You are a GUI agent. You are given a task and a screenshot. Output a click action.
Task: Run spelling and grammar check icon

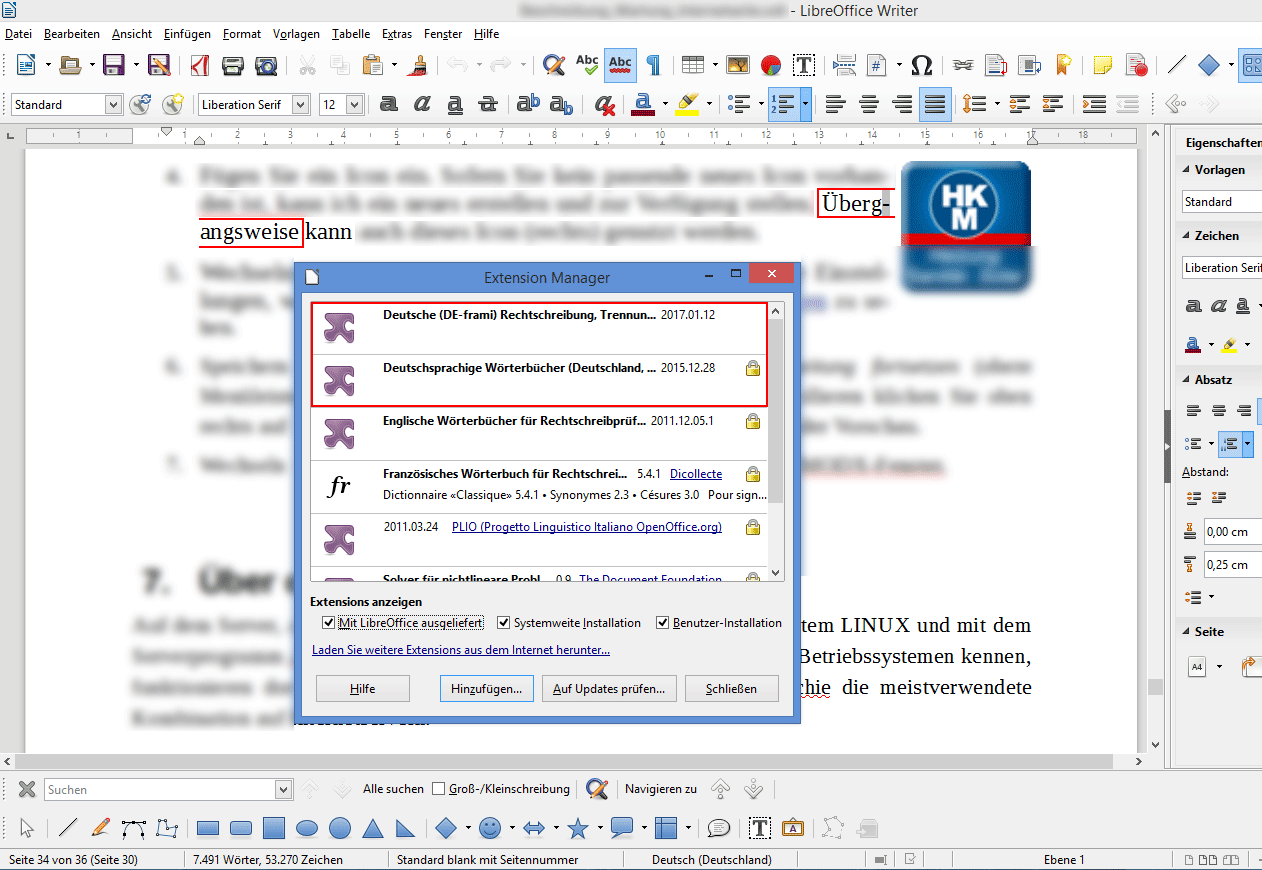587,66
